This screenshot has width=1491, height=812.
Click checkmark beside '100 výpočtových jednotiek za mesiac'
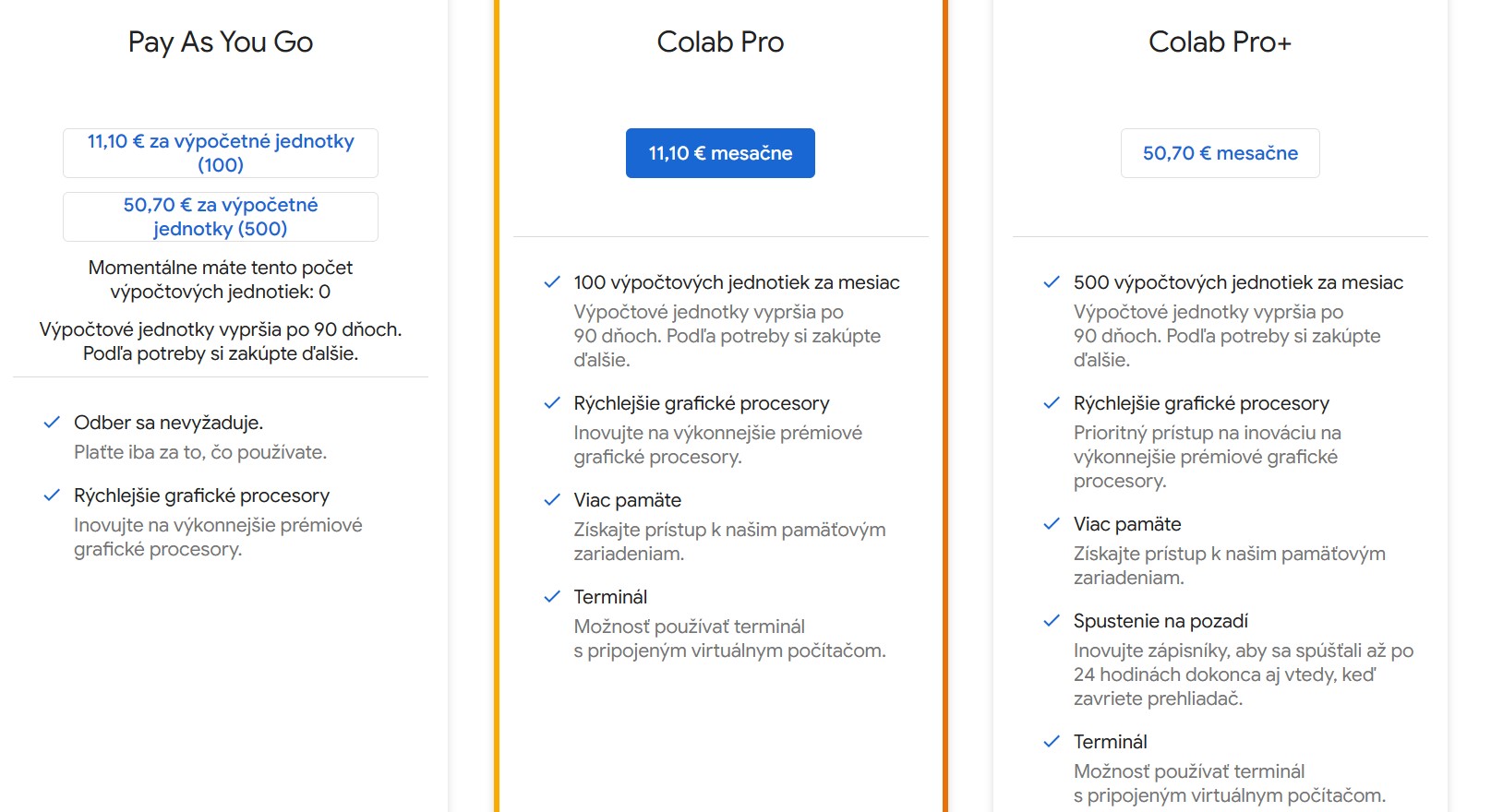click(x=552, y=282)
